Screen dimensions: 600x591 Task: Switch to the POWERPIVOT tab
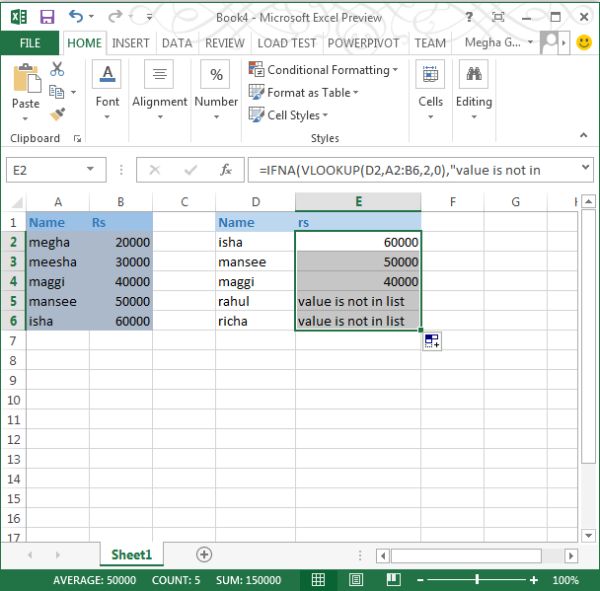click(364, 43)
